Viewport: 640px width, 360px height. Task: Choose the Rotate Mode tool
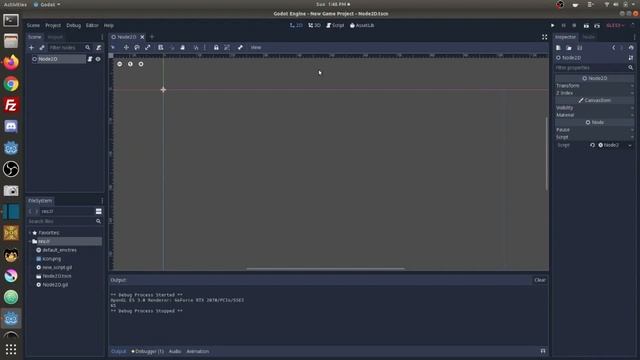(x=137, y=48)
